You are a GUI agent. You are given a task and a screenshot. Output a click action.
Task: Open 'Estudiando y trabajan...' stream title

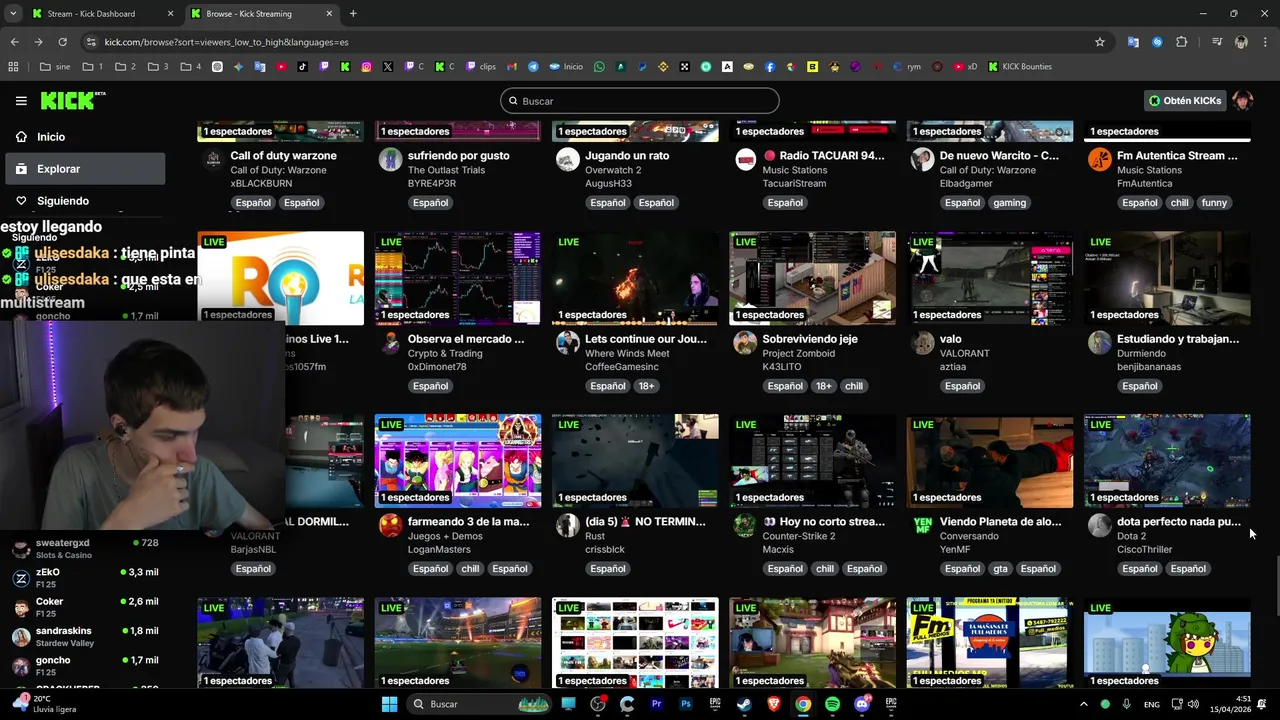tap(1178, 339)
